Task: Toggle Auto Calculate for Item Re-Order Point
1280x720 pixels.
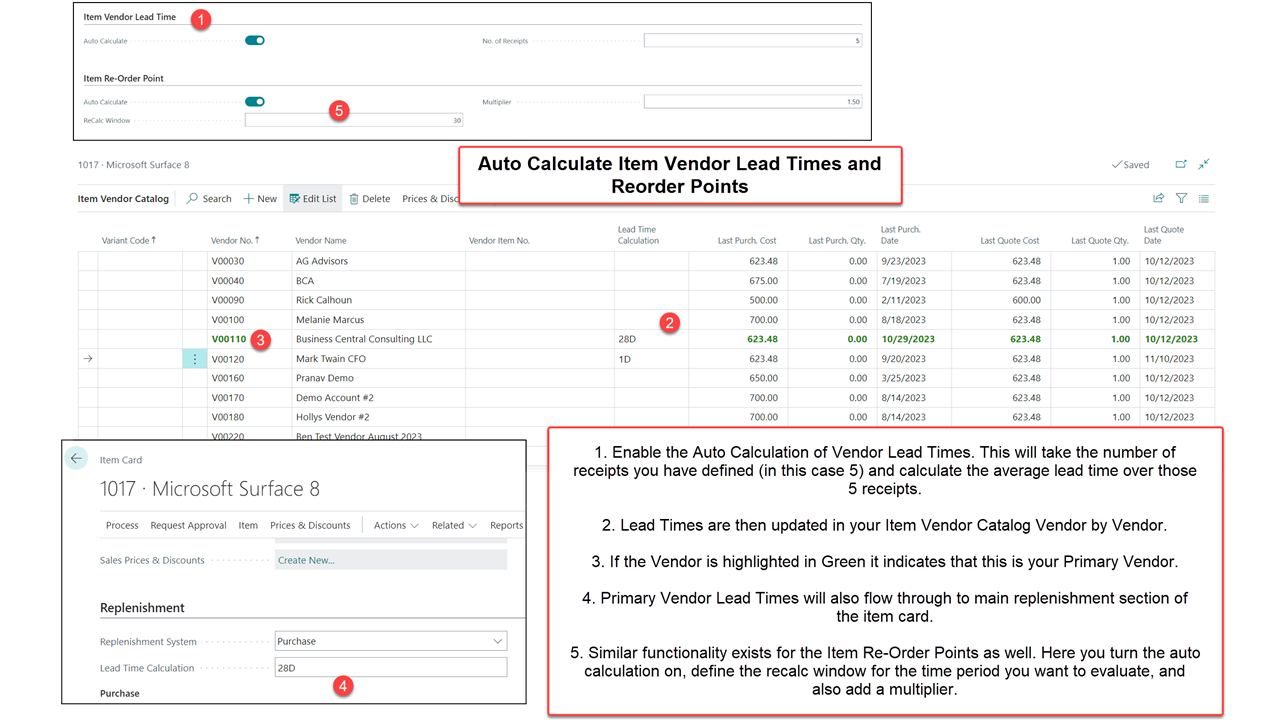Action: click(255, 102)
